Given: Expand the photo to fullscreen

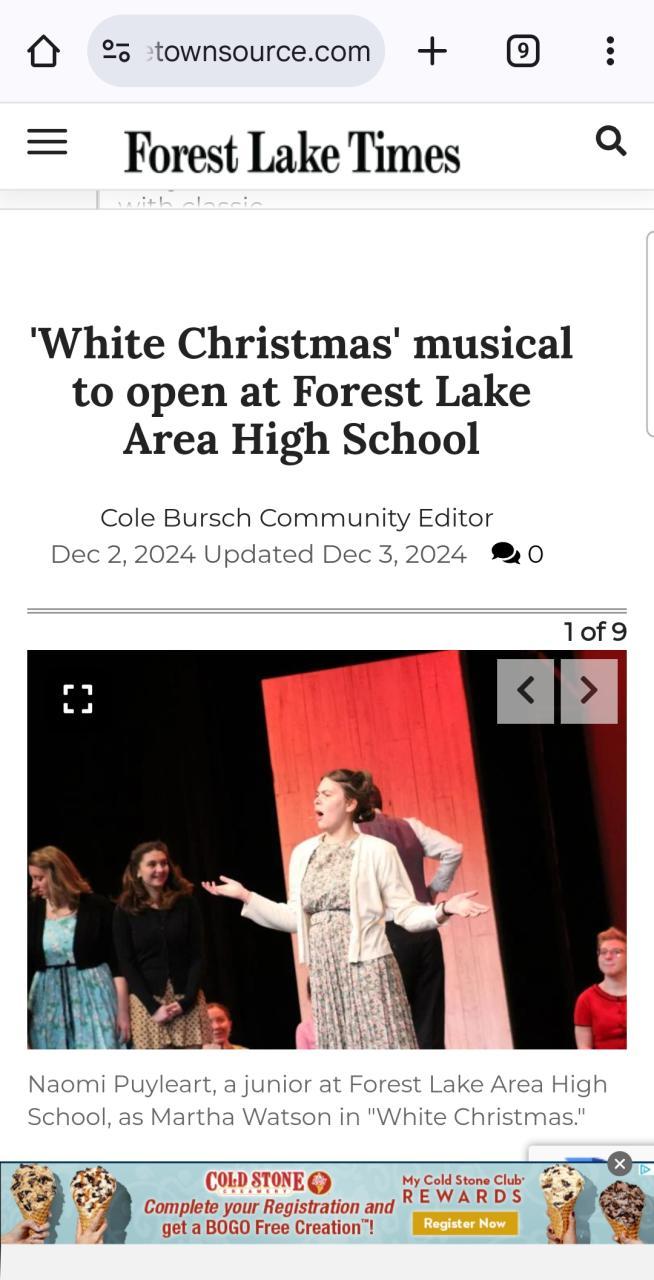Looking at the screenshot, I should point(78,699).
